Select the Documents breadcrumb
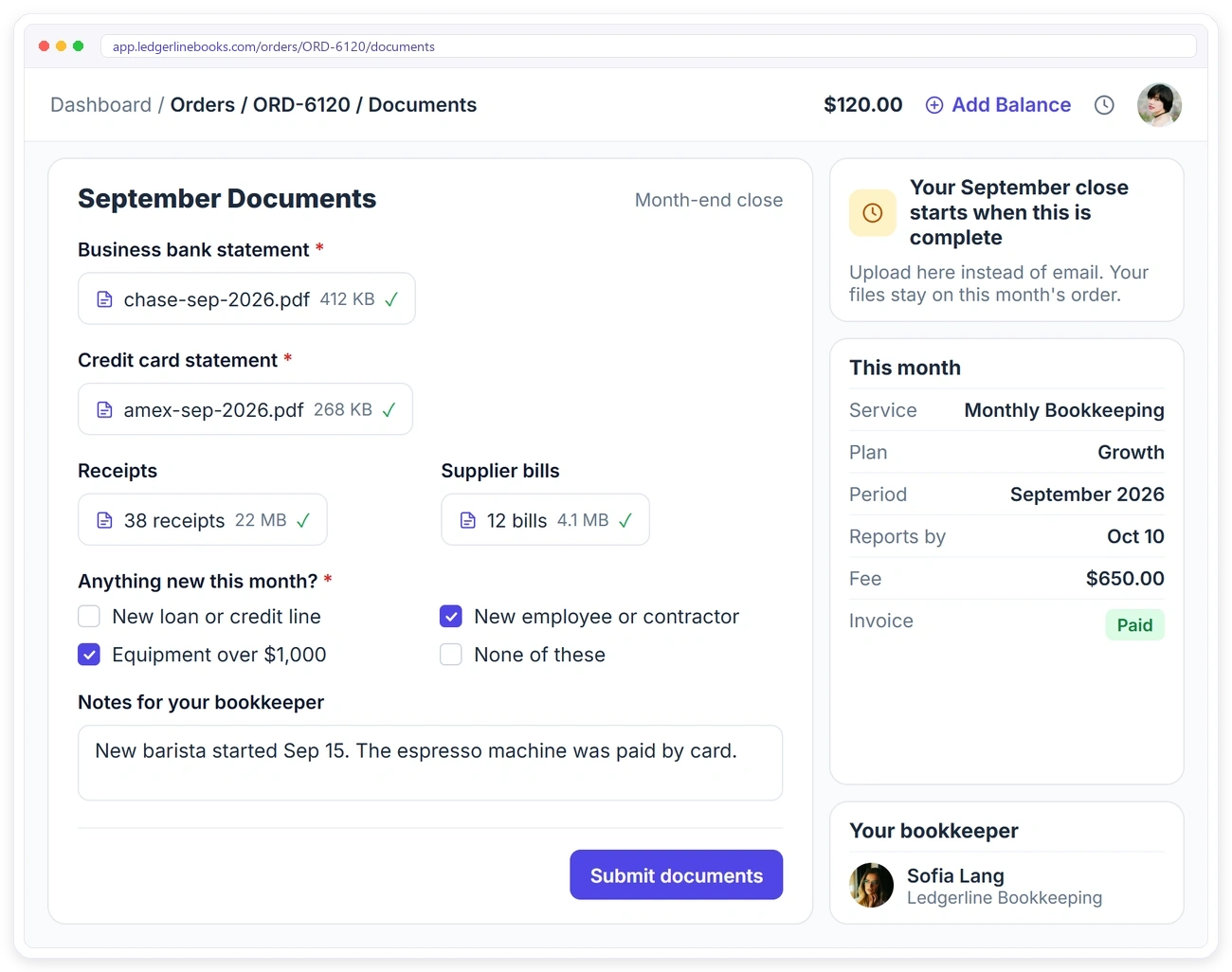This screenshot has width=1232, height=972. 423,105
